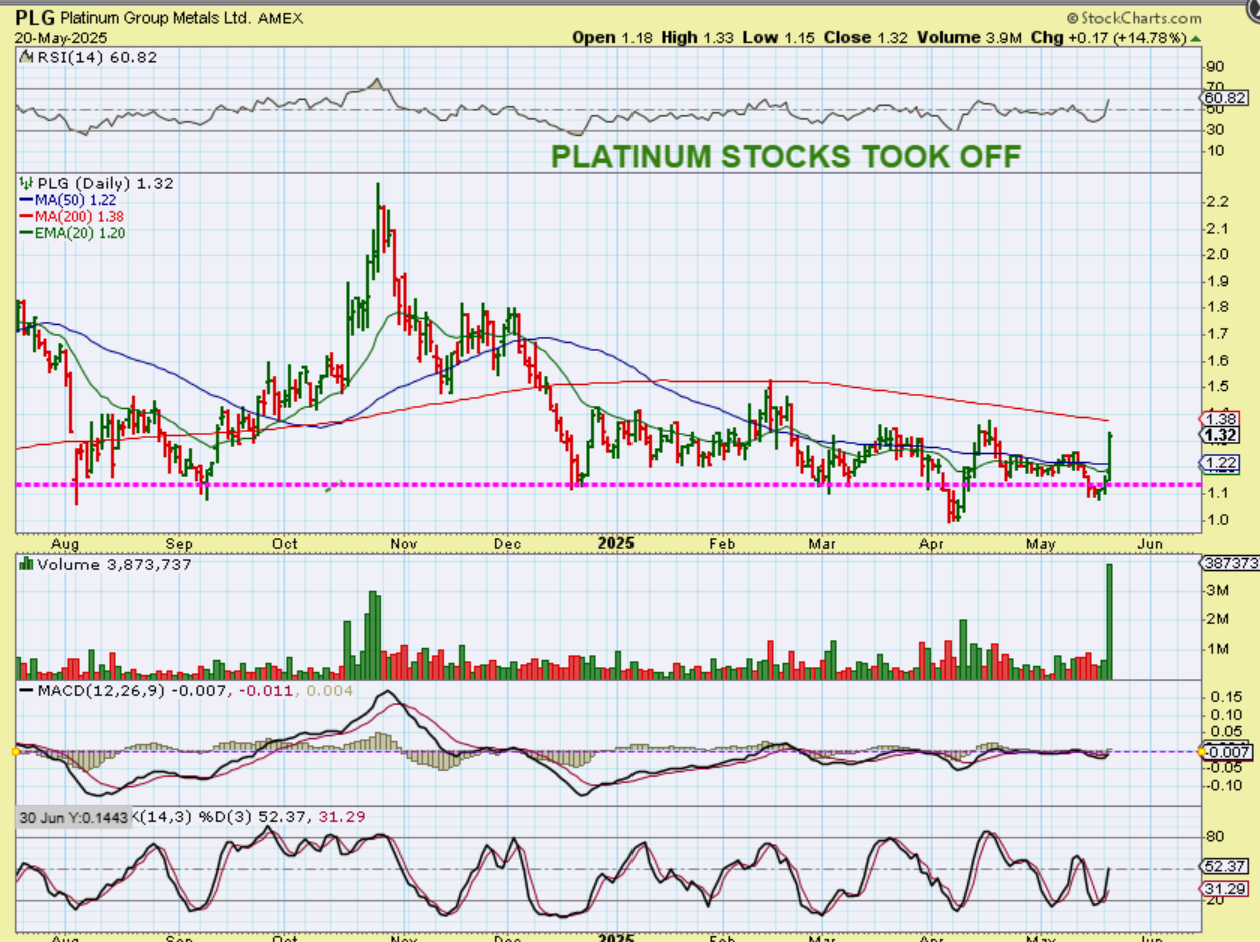The image size is (1260, 942).
Task: Click the 1.6 price axis label
Action: click(1218, 360)
